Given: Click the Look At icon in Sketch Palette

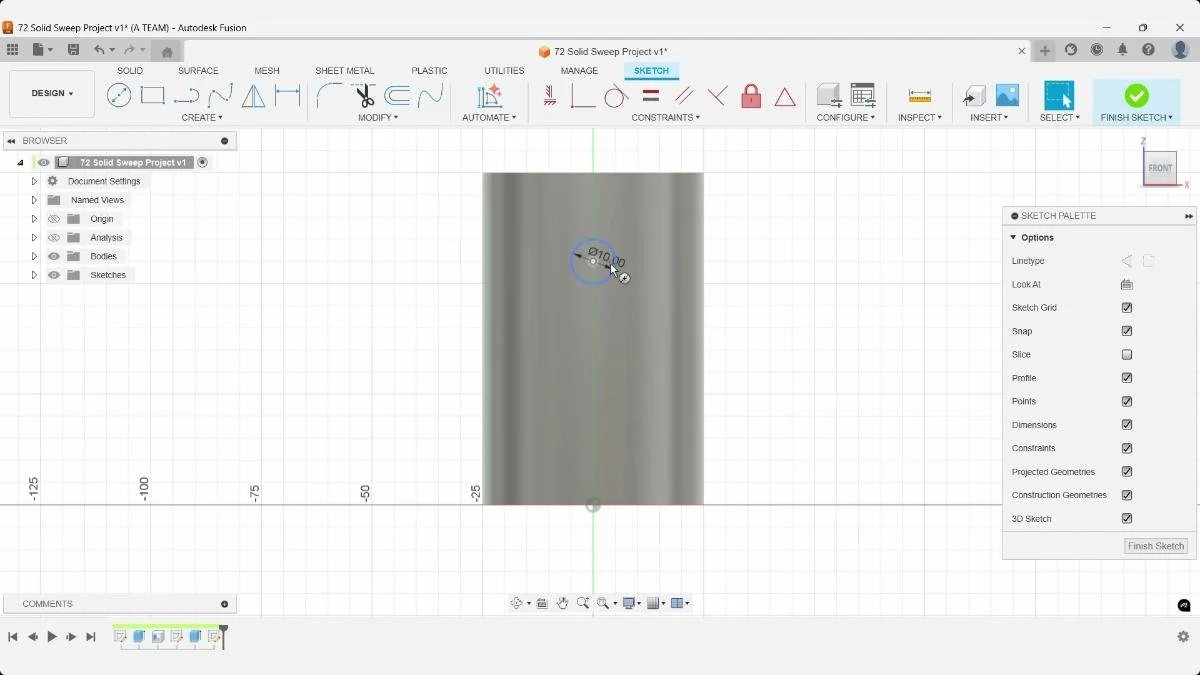Looking at the screenshot, I should coord(1126,284).
